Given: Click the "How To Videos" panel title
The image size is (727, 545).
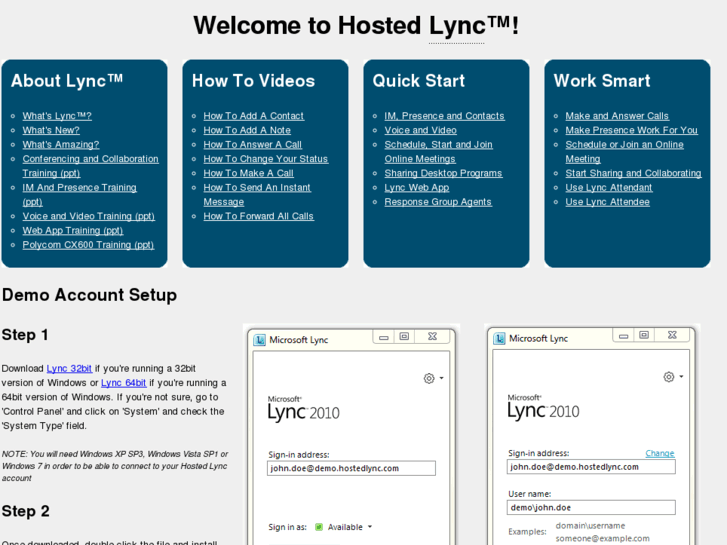Looking at the screenshot, I should coord(254,81).
